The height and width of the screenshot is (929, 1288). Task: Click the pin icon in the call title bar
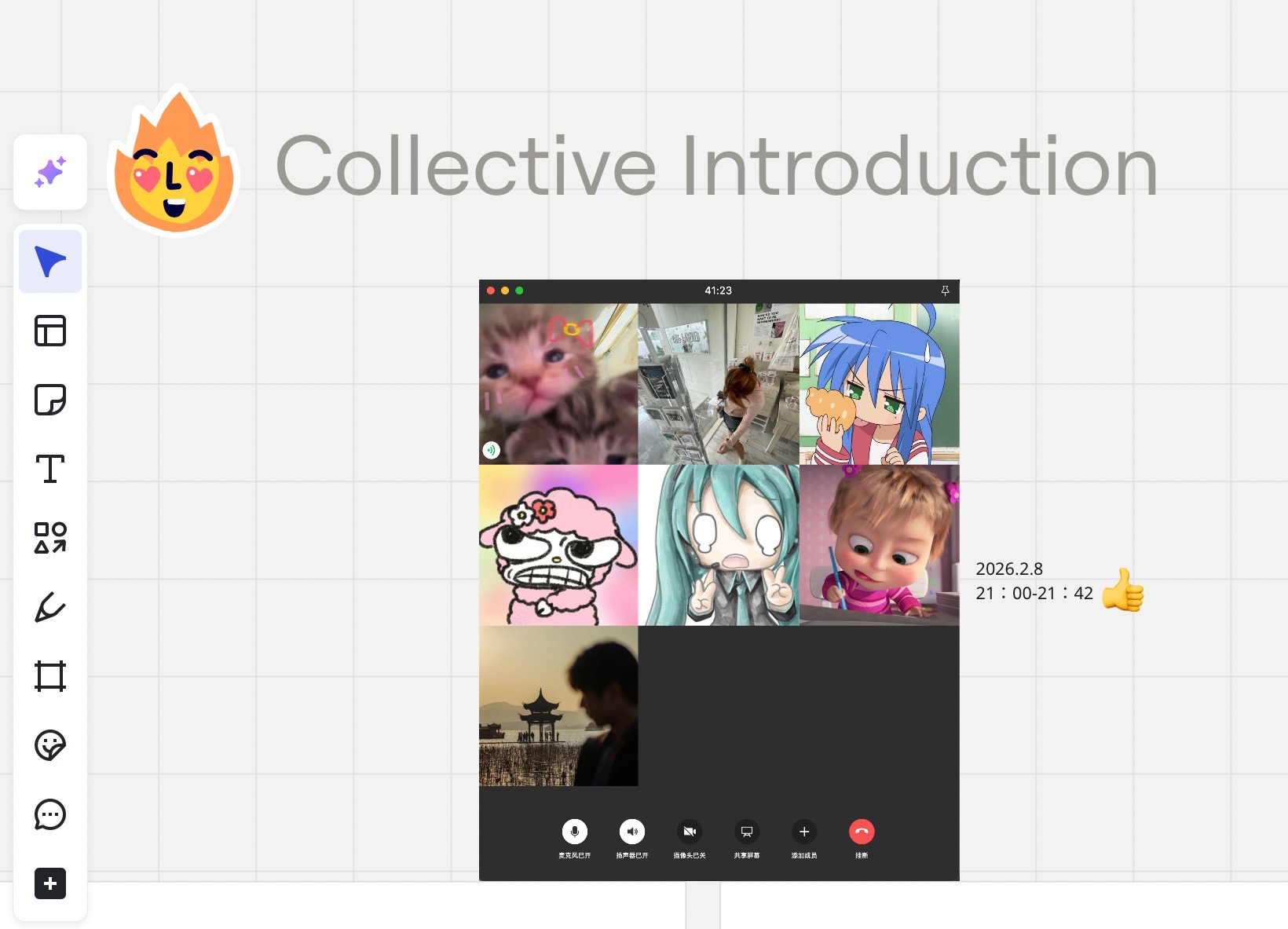pos(945,291)
